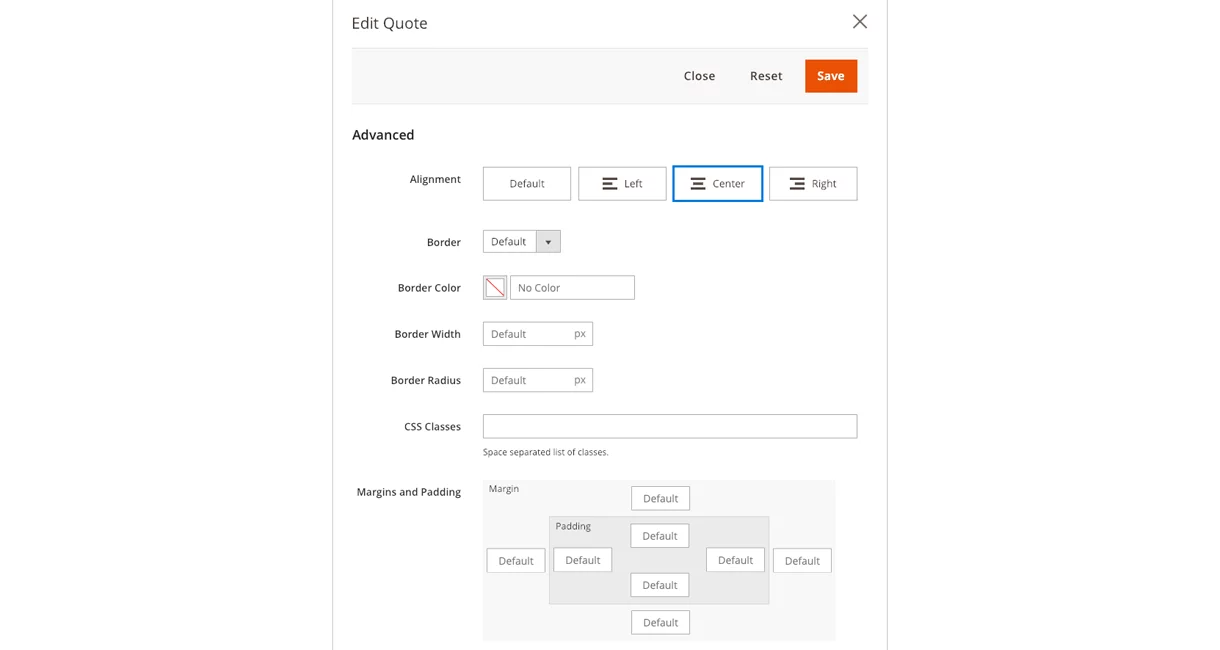Select the right Padding field

pos(735,560)
